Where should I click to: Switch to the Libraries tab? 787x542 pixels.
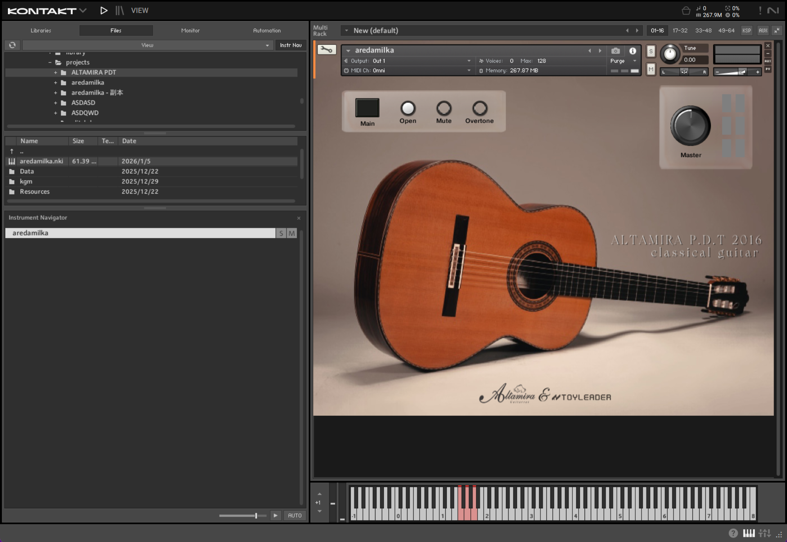pyautogui.click(x=41, y=31)
